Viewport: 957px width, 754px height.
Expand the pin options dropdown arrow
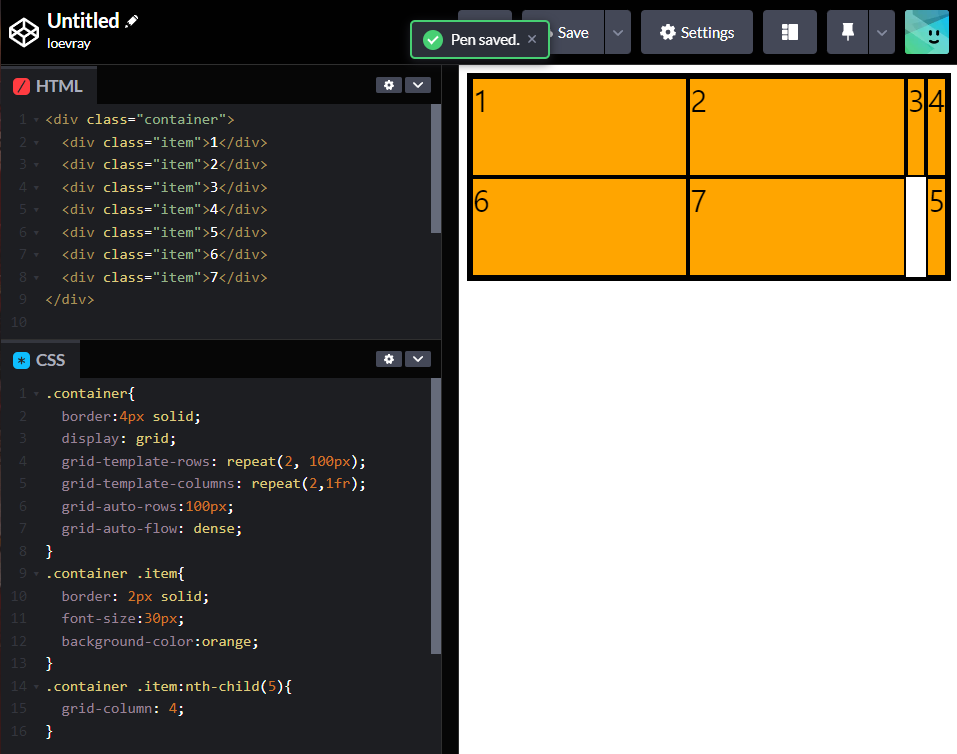(x=882, y=32)
